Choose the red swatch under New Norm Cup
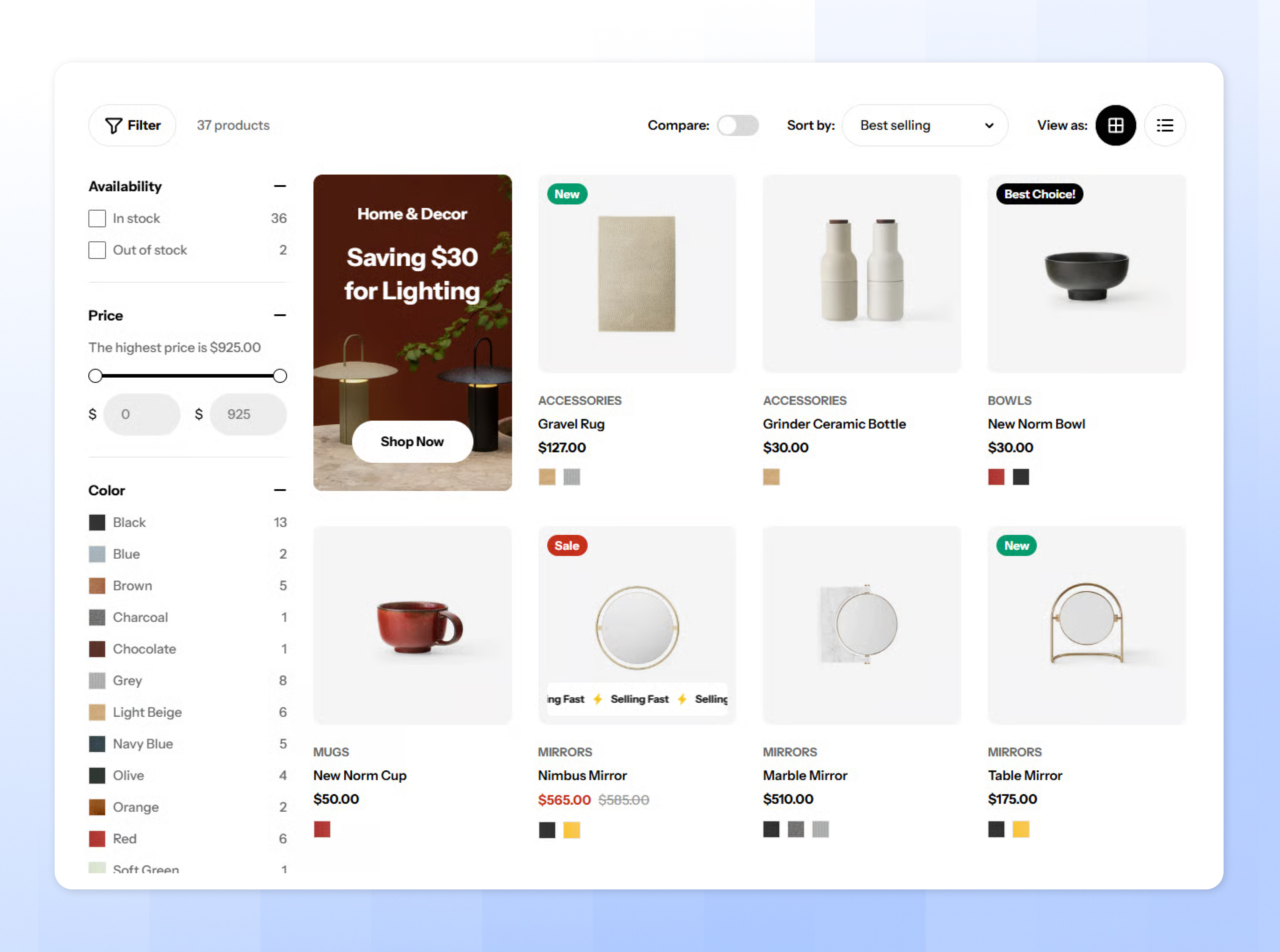The height and width of the screenshot is (952, 1280). (322, 829)
